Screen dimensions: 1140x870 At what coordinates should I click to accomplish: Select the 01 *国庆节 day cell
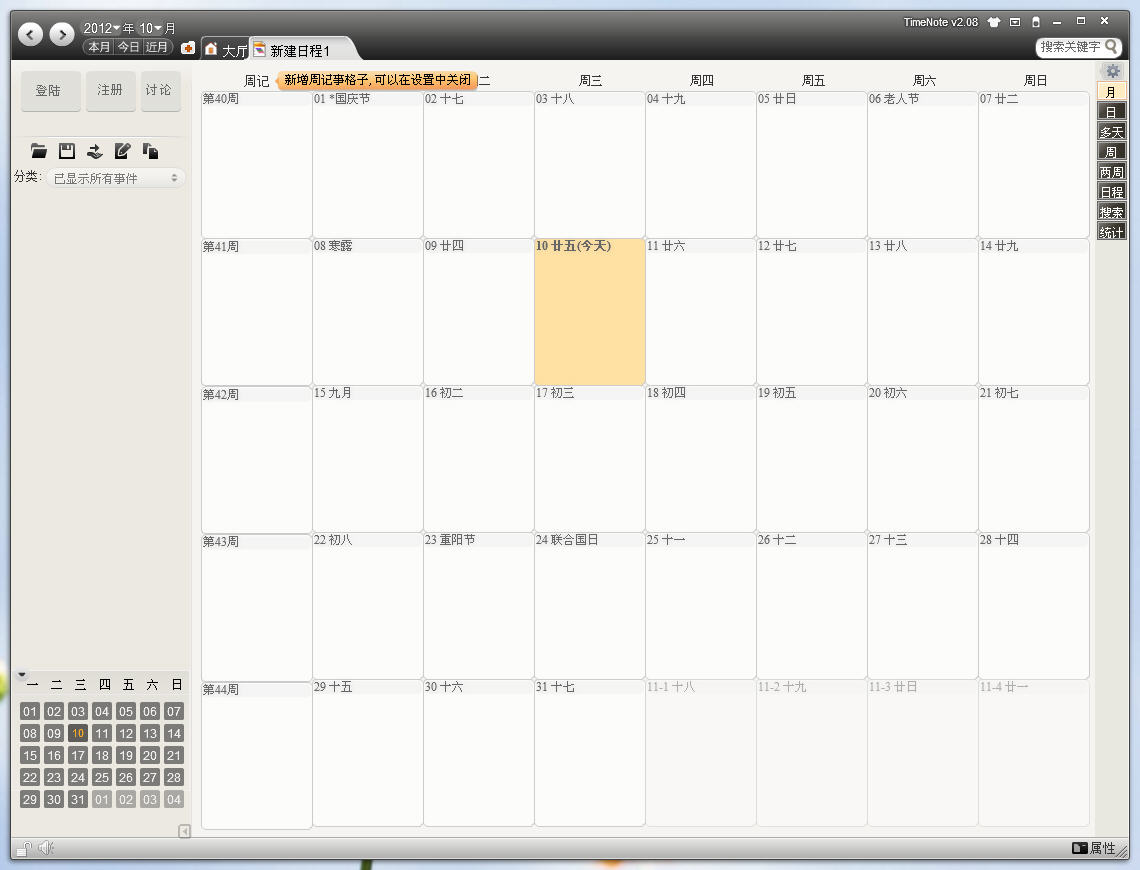click(368, 164)
